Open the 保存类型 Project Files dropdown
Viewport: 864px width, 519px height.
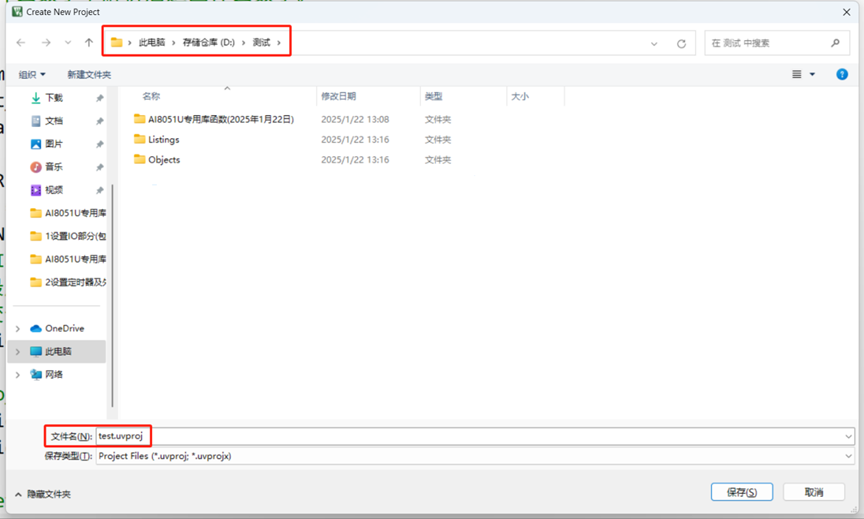click(475, 456)
